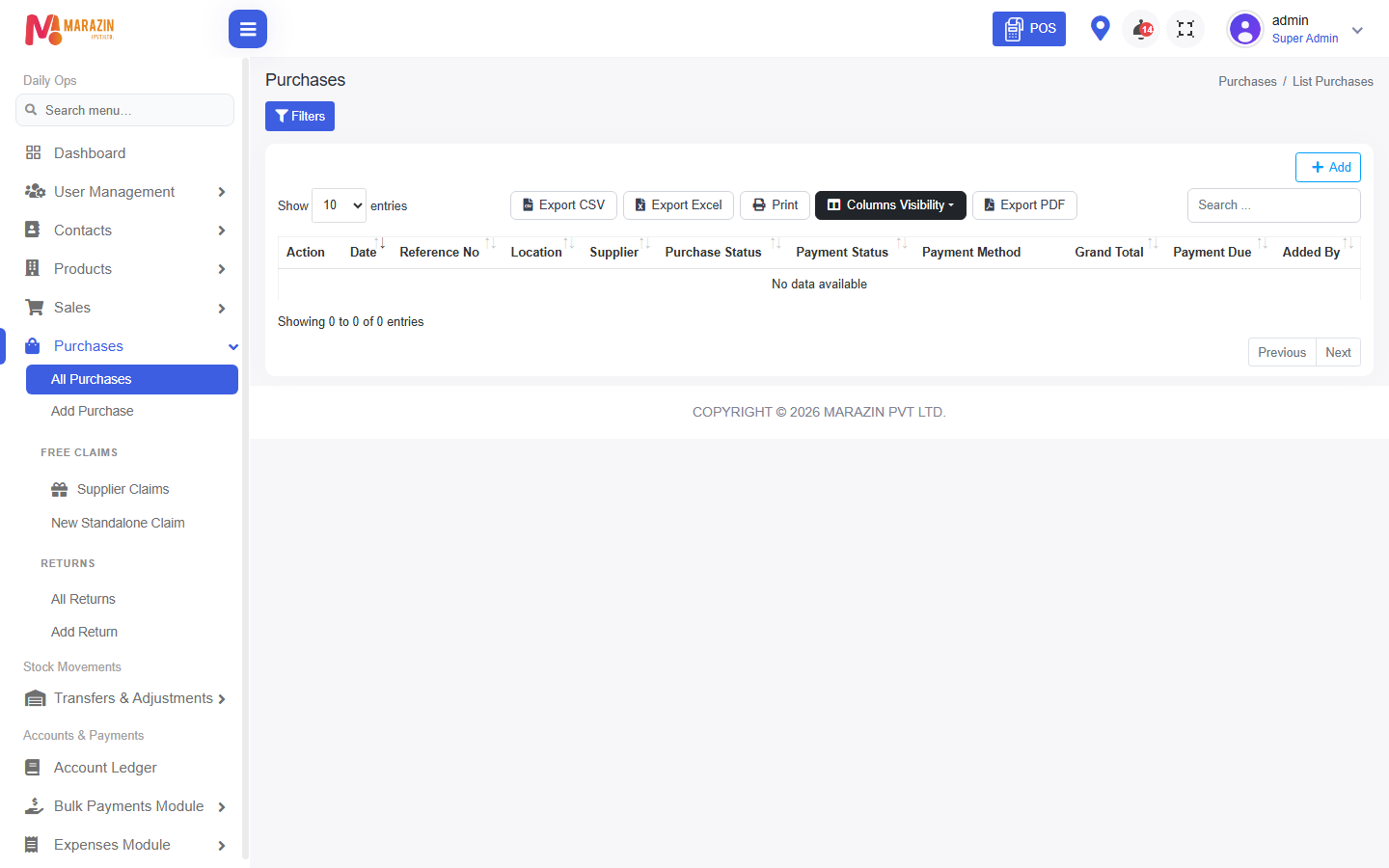Open Add Purchase page
The width and height of the screenshot is (1389, 868).
click(x=93, y=411)
